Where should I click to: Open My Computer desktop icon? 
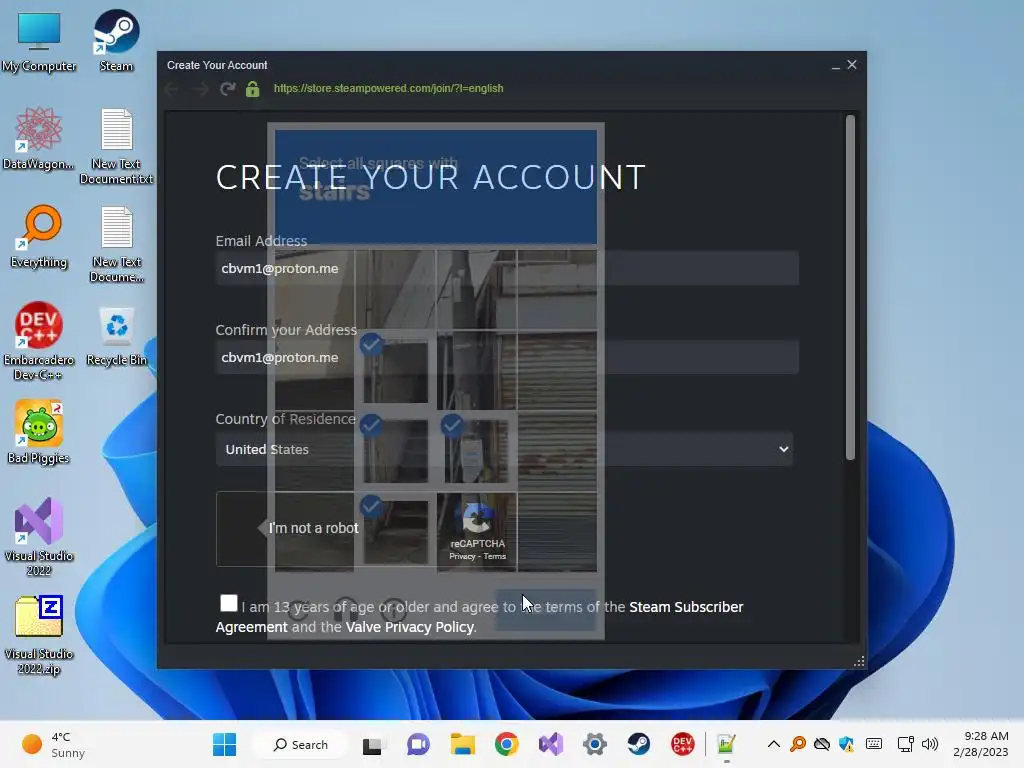coord(39,40)
